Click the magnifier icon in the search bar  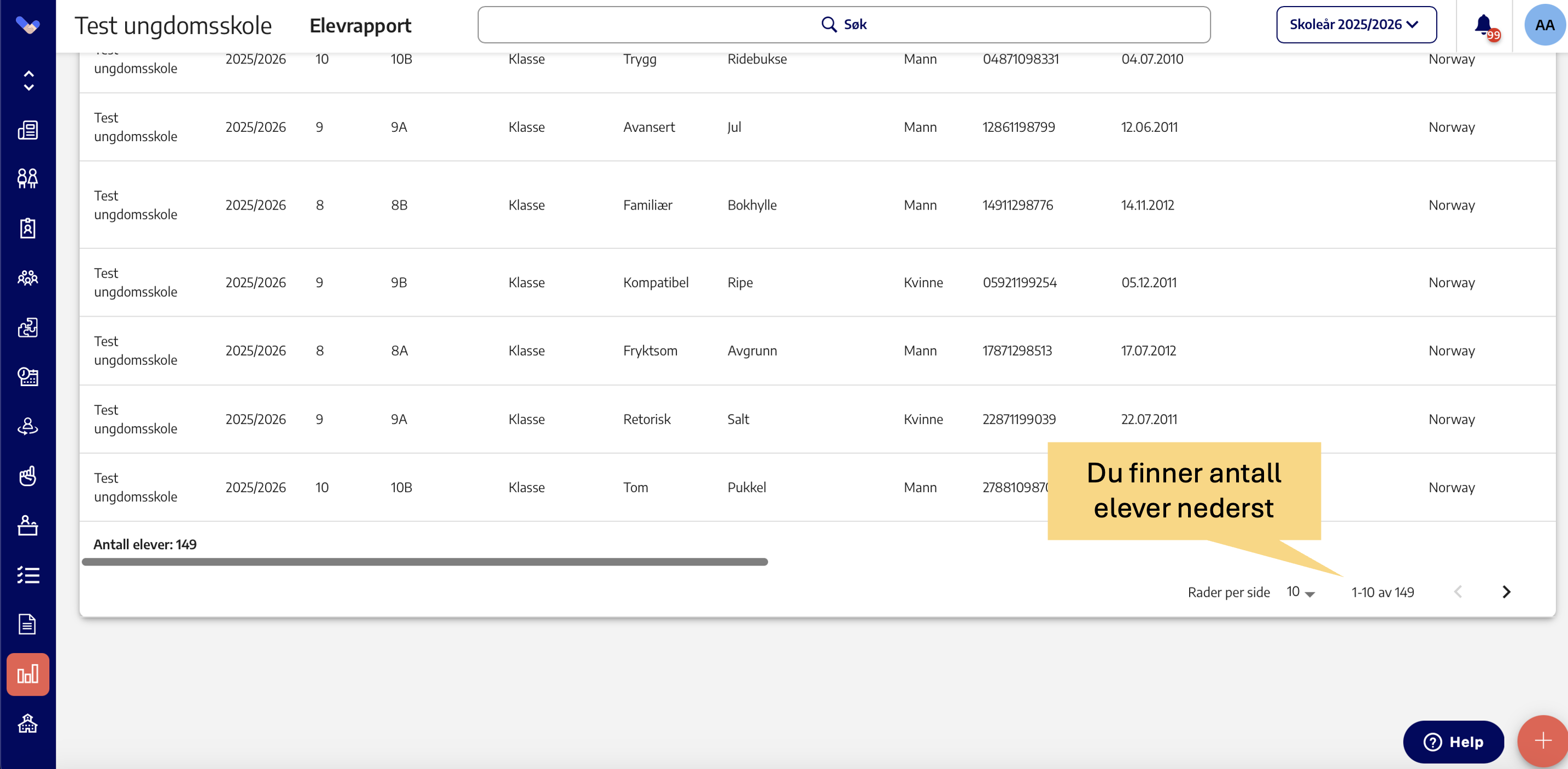coord(828,25)
